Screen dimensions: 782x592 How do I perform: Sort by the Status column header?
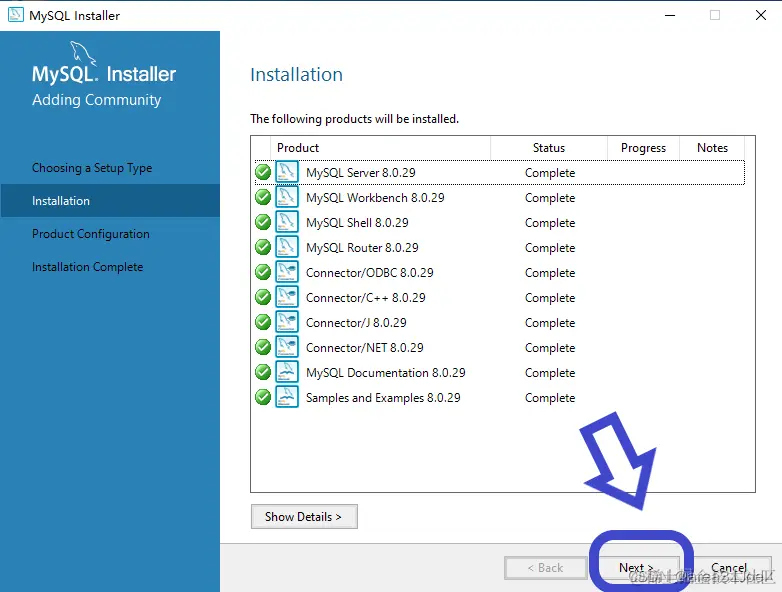[x=549, y=148]
